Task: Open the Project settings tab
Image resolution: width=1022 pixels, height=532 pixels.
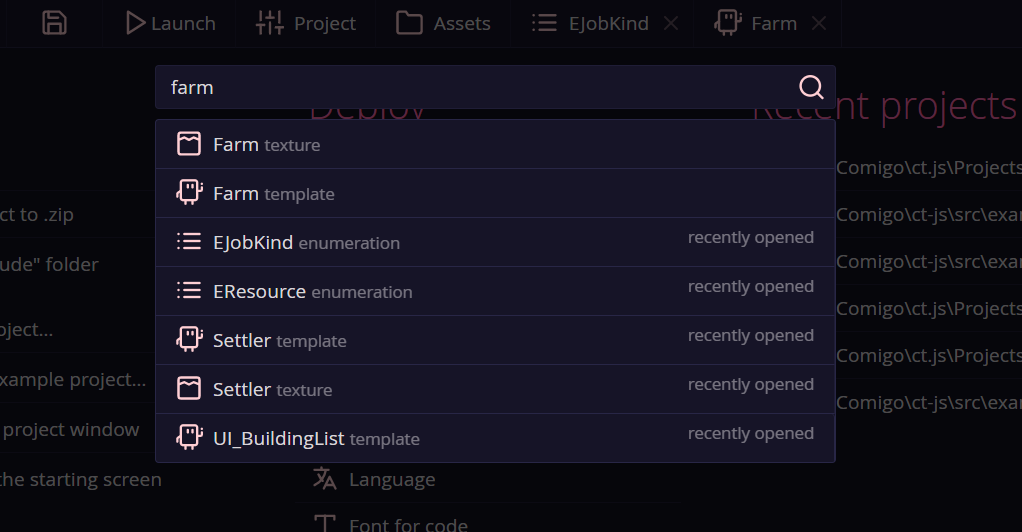Action: 306,23
